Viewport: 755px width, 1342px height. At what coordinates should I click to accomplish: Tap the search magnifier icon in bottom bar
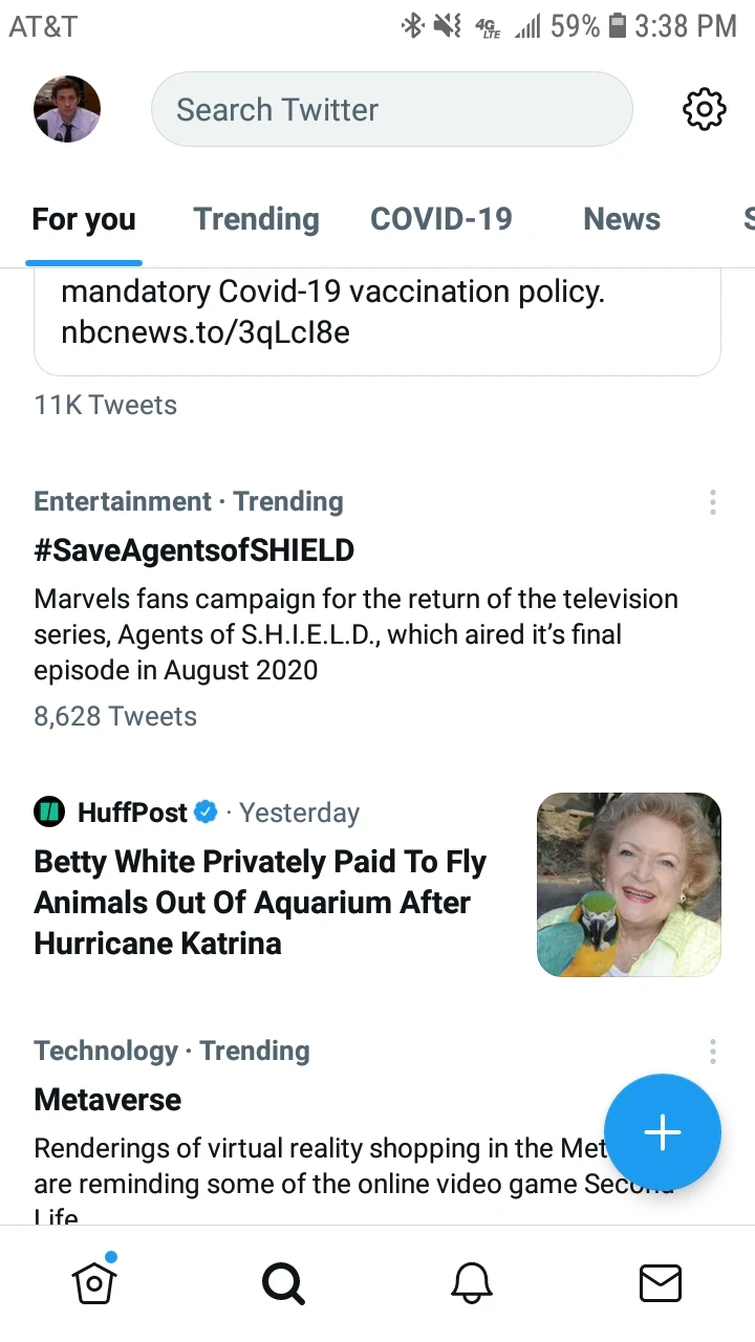283,1282
